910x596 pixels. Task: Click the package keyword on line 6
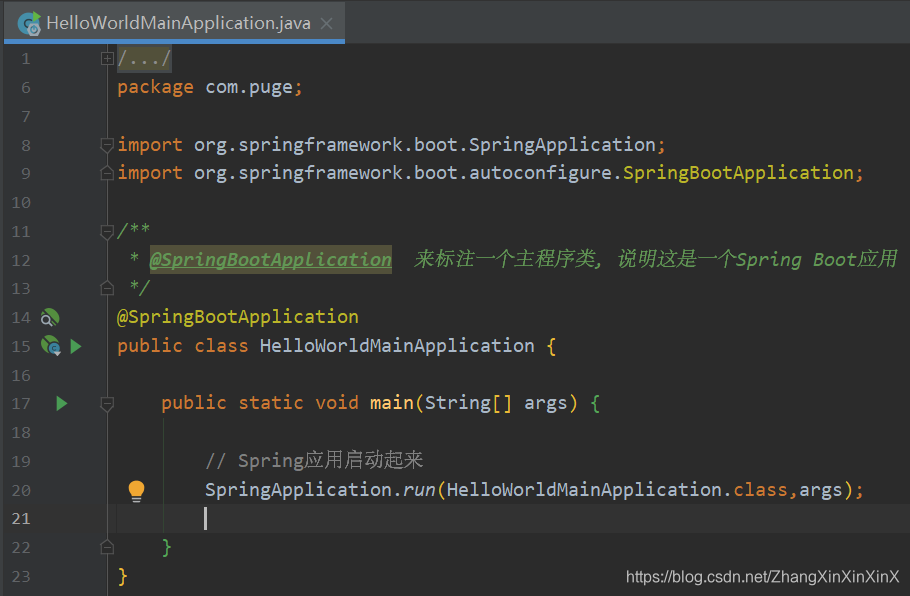click(155, 87)
